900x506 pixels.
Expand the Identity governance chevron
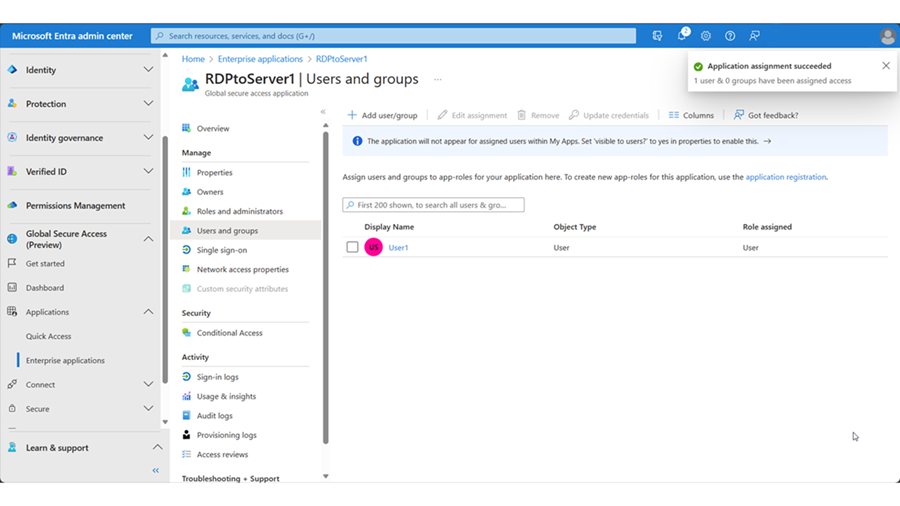[x=148, y=137]
